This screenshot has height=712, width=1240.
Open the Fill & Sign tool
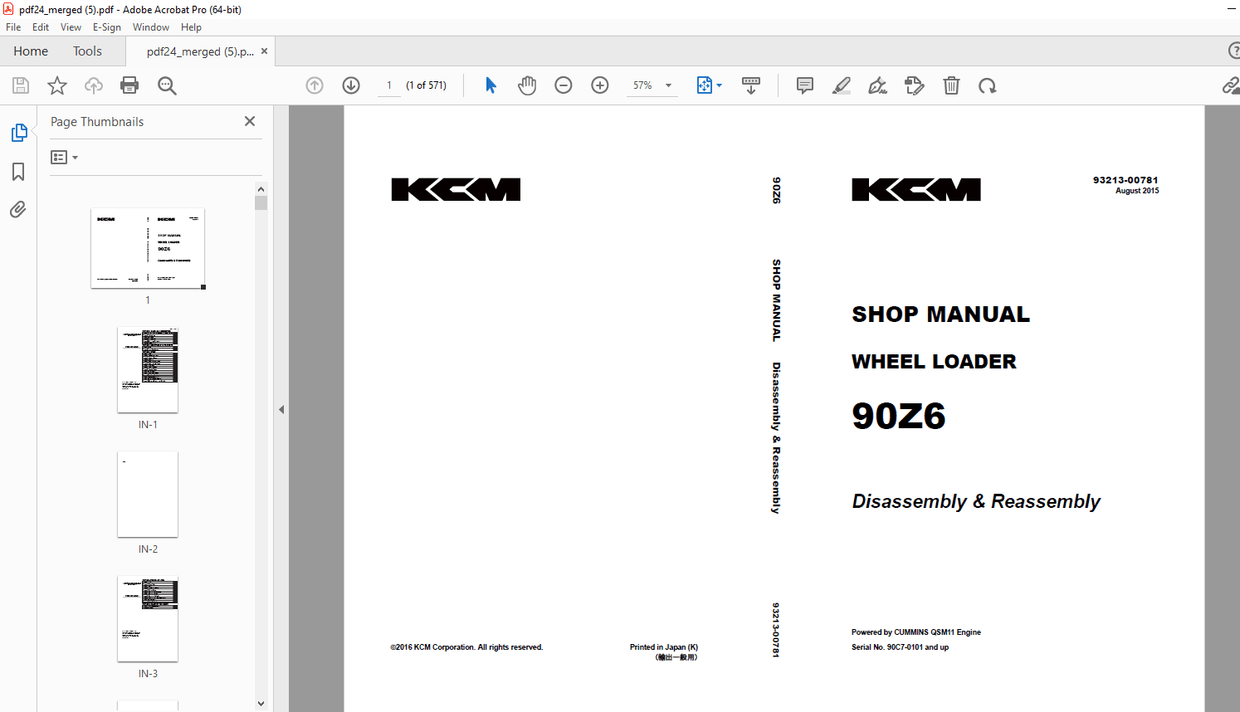pyautogui.click(x=914, y=85)
